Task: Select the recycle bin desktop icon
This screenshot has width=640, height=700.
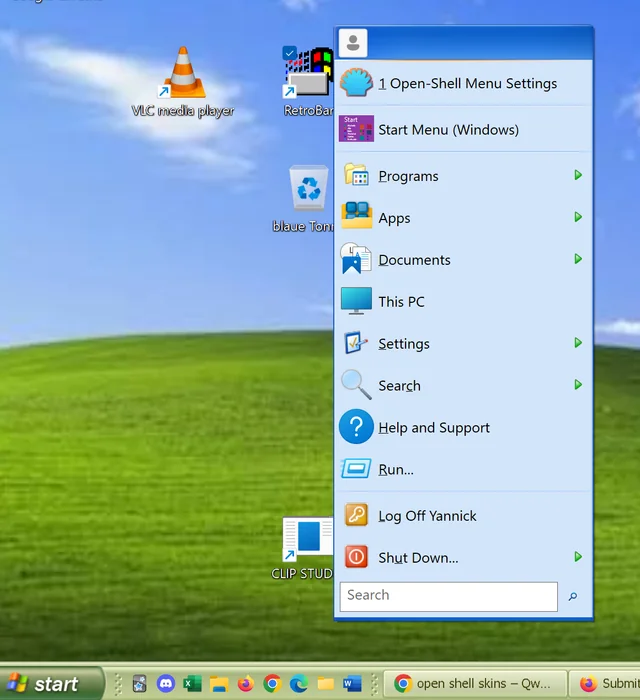Action: (304, 199)
